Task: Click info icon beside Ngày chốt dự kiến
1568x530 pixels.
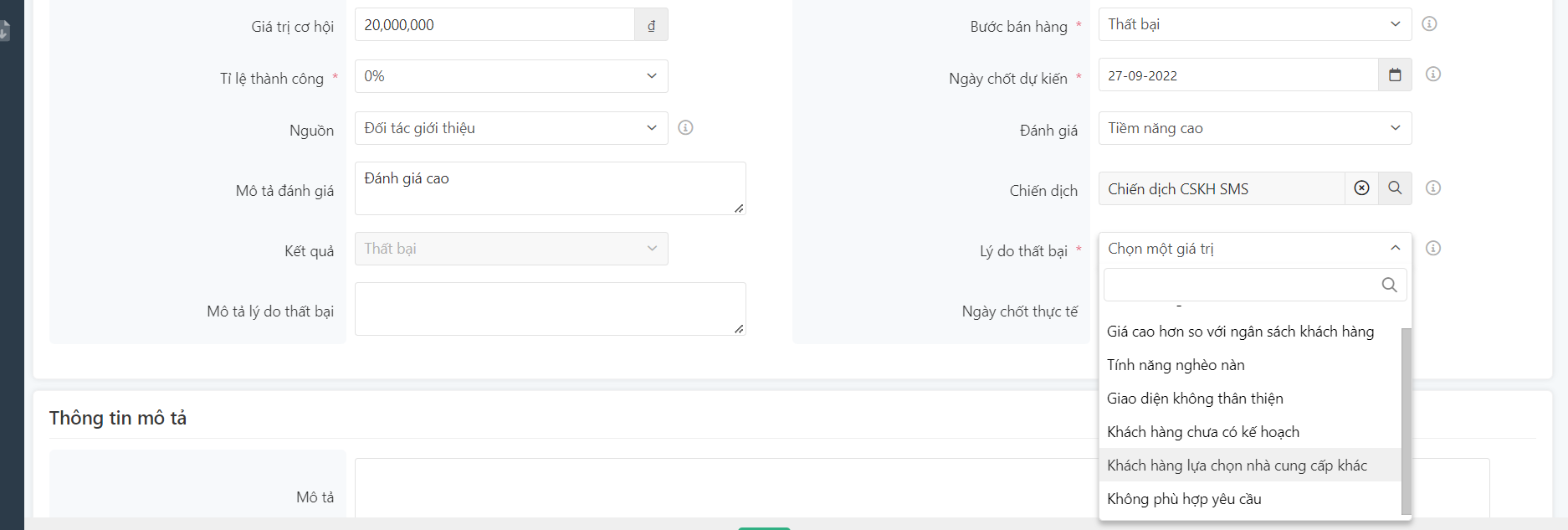Action: click(1432, 75)
